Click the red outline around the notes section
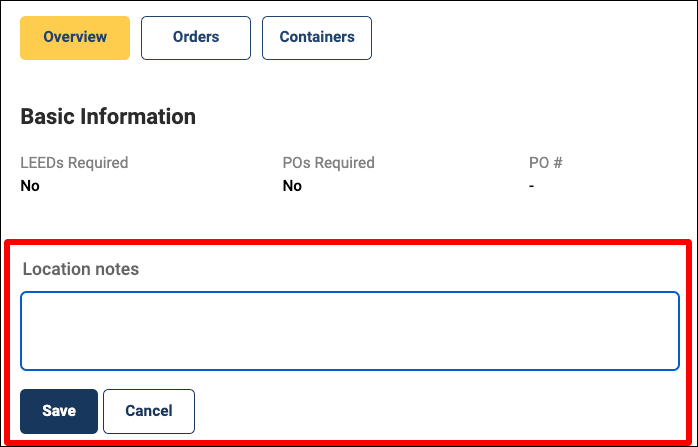The image size is (698, 447). pyautogui.click(x=348, y=242)
